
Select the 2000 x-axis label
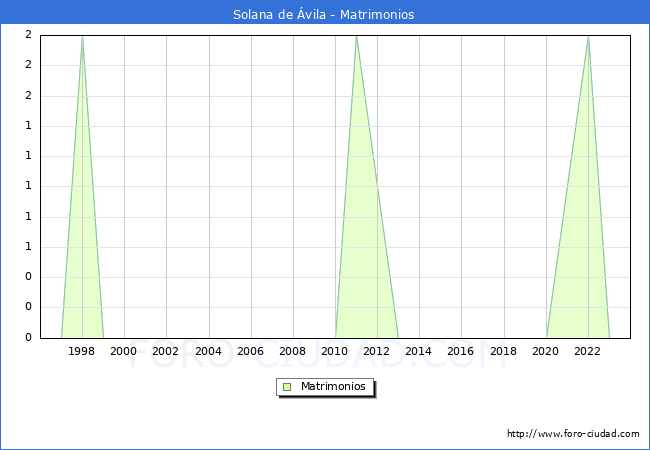[124, 351]
